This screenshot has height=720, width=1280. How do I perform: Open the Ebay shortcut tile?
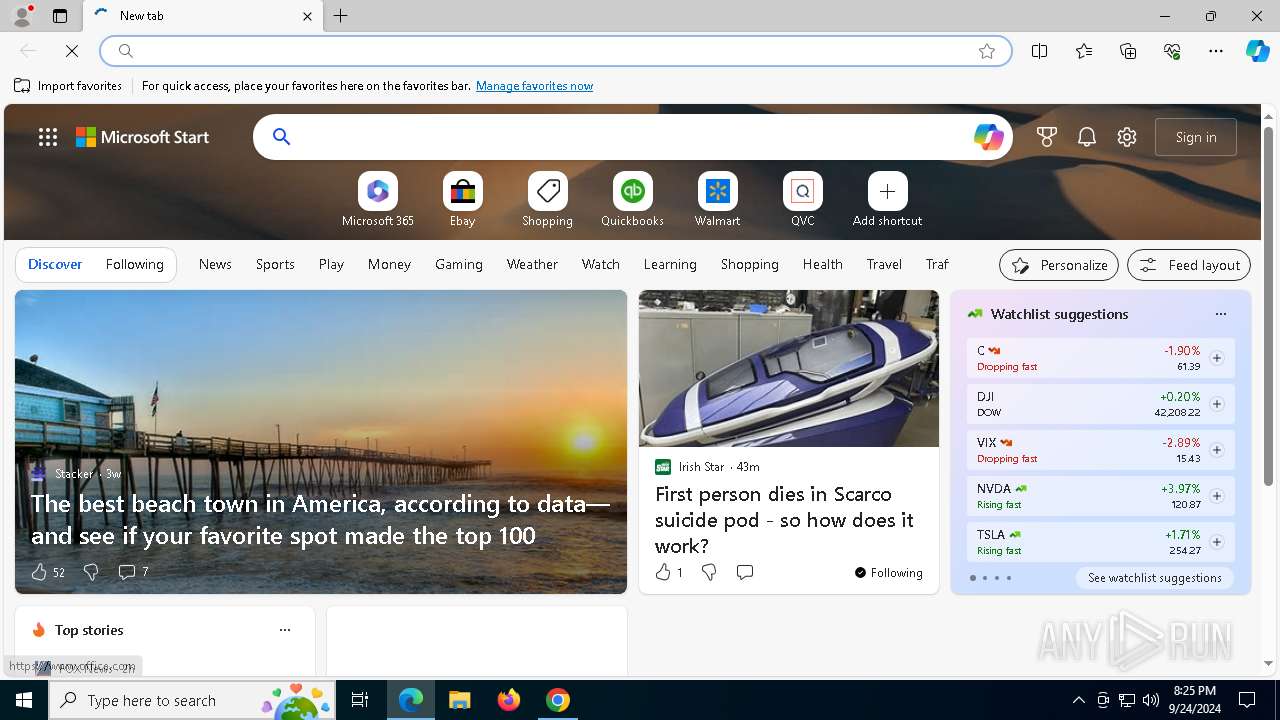[463, 191]
